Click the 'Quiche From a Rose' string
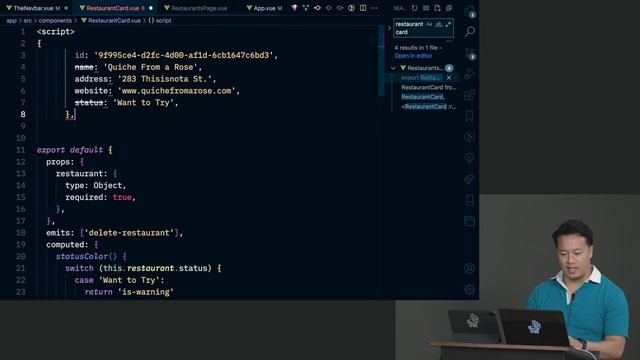Screen dimensions: 640x360 150,67
